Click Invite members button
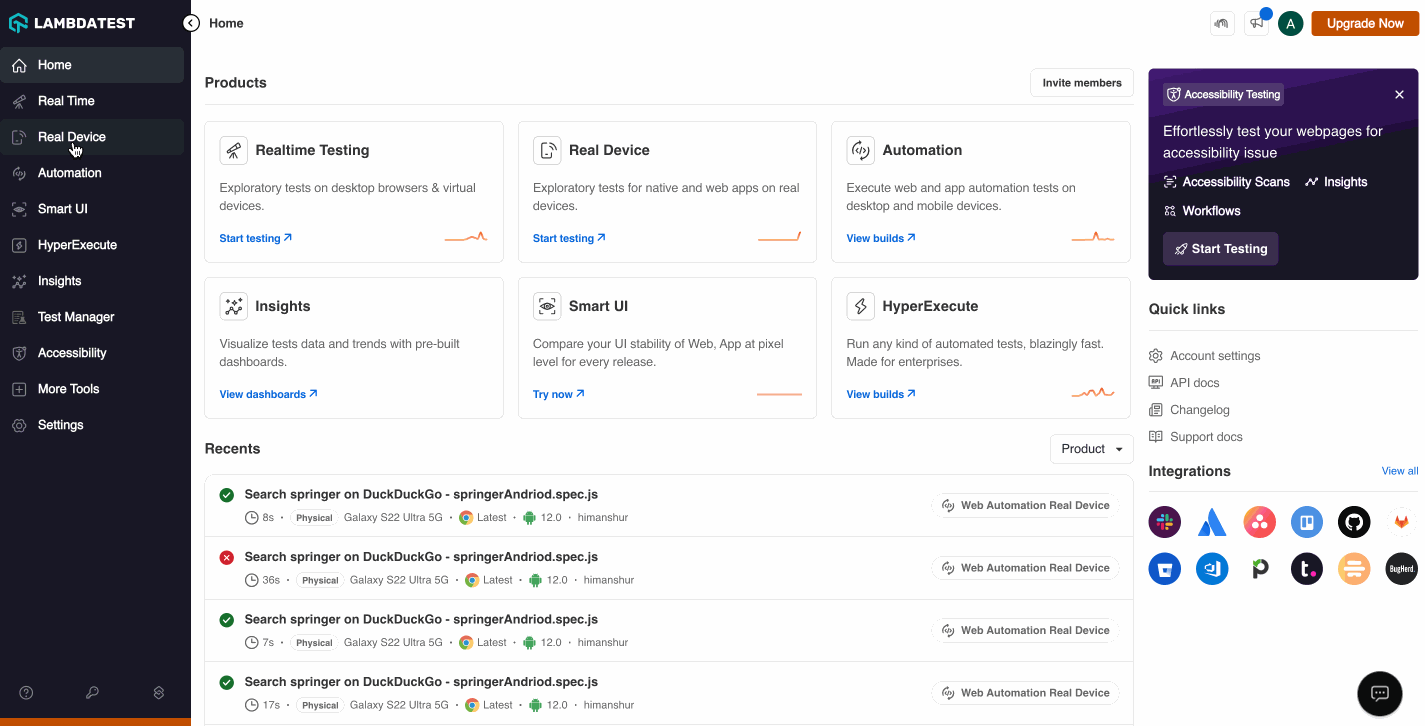1425x726 pixels. tap(1081, 83)
